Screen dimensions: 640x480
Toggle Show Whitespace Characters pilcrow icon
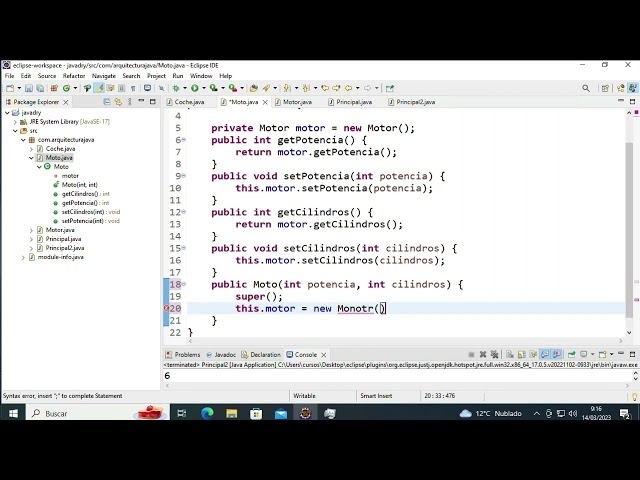click(x=133, y=88)
